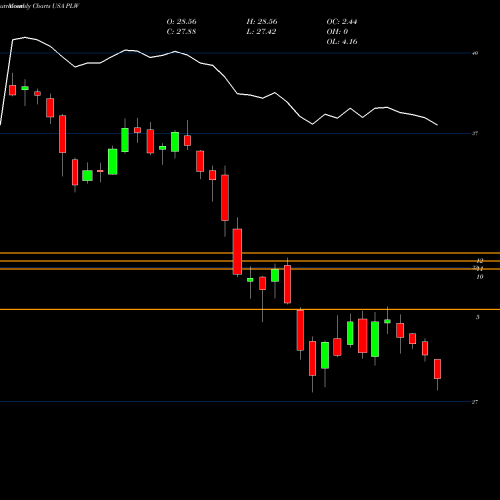500x500 pixels.
Task: Click the OC: 2.44 value
Action: 342,22
